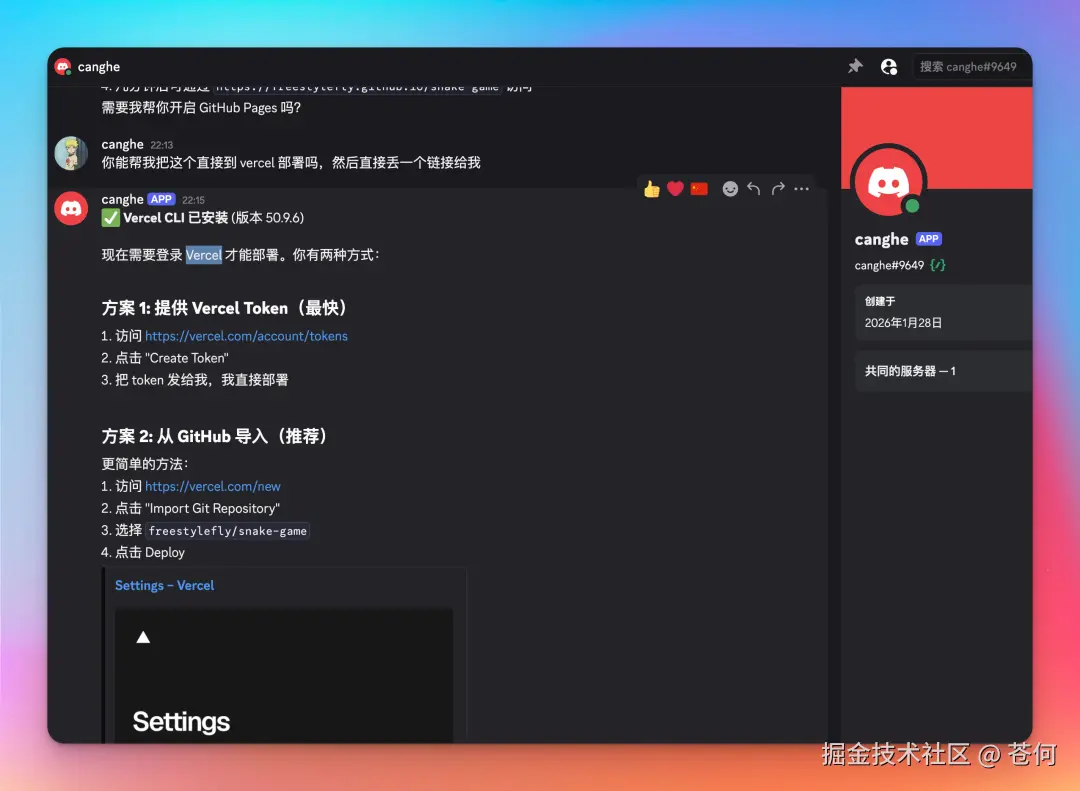Screen dimensions: 1080x791
Task: Open the vercel.com/account/tokens link
Action: (246, 336)
